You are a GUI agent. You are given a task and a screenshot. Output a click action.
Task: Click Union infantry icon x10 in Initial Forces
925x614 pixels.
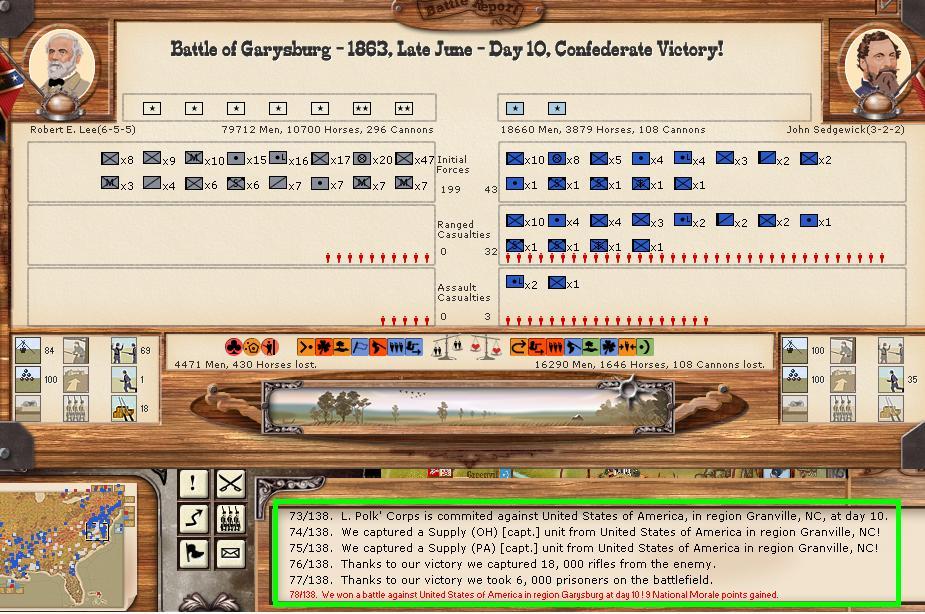pyautogui.click(x=515, y=159)
